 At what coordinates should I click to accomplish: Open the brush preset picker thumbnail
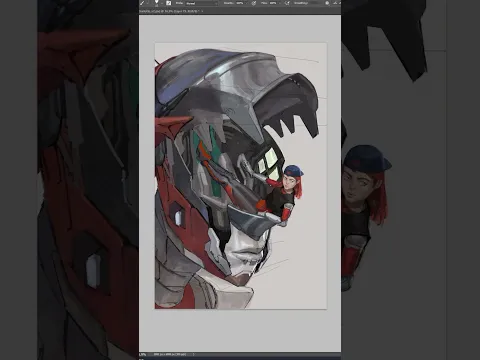point(157,3)
